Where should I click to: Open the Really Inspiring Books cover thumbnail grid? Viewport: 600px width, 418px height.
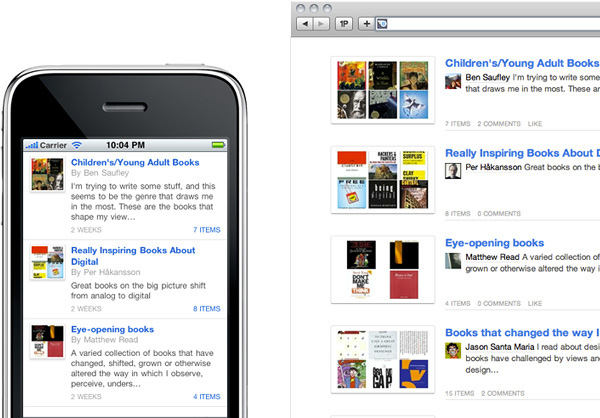(383, 180)
